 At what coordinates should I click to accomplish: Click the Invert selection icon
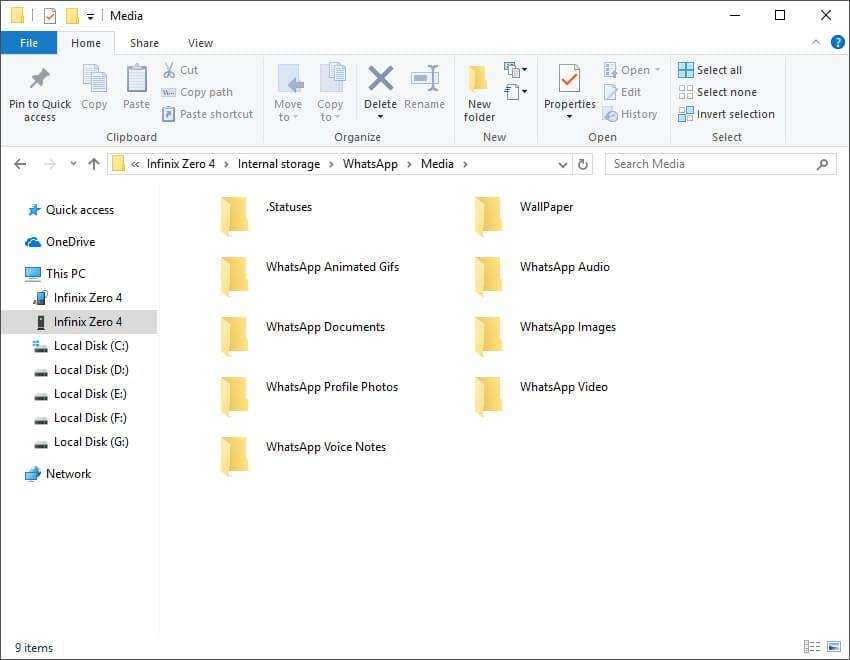pyautogui.click(x=686, y=114)
